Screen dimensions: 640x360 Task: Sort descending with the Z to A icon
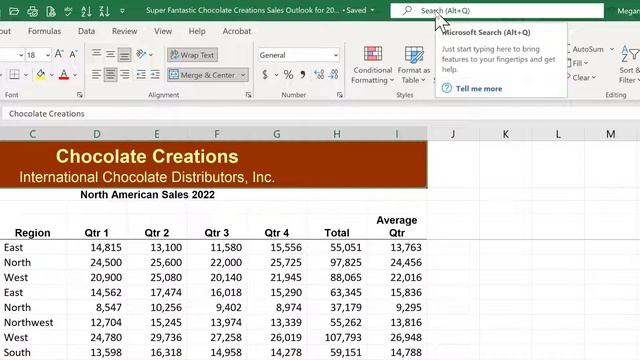point(104,11)
